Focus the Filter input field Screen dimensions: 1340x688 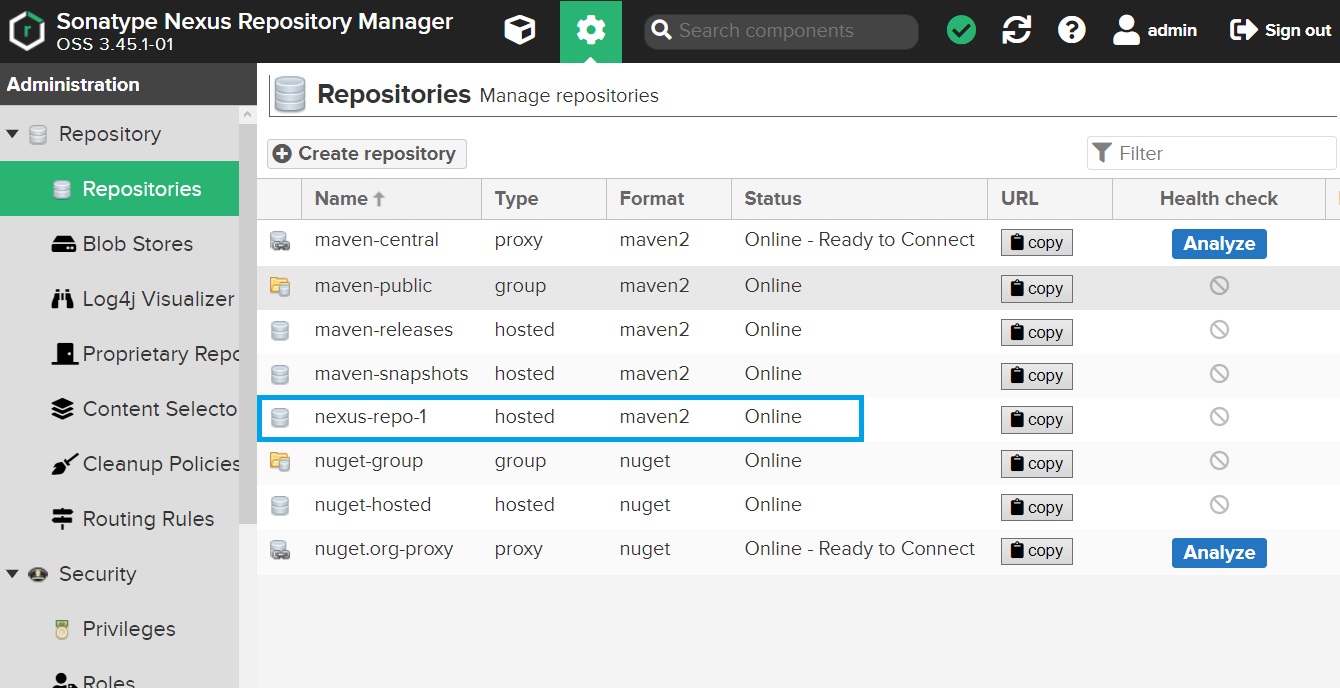(1211, 153)
